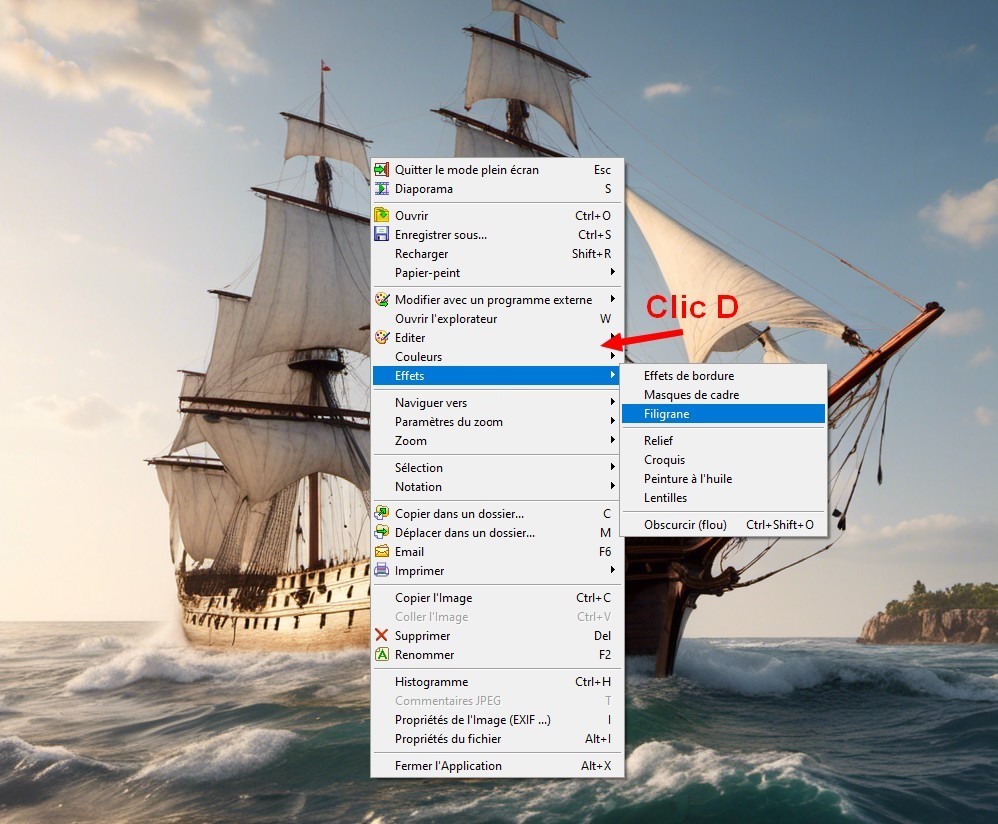Expand the Zoom submenu arrow
The image size is (998, 824).
[x=612, y=440]
